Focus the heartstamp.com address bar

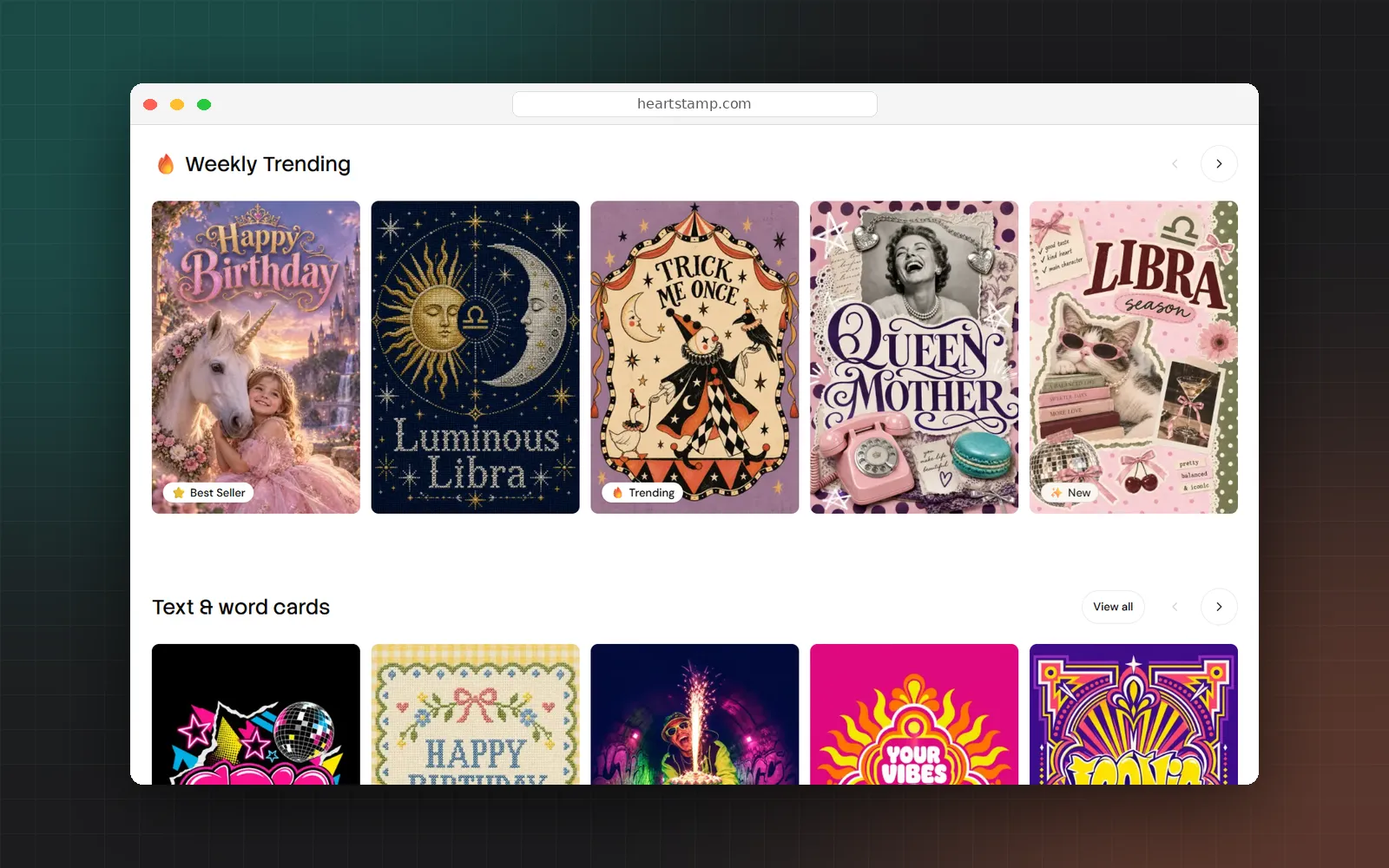pyautogui.click(x=694, y=104)
